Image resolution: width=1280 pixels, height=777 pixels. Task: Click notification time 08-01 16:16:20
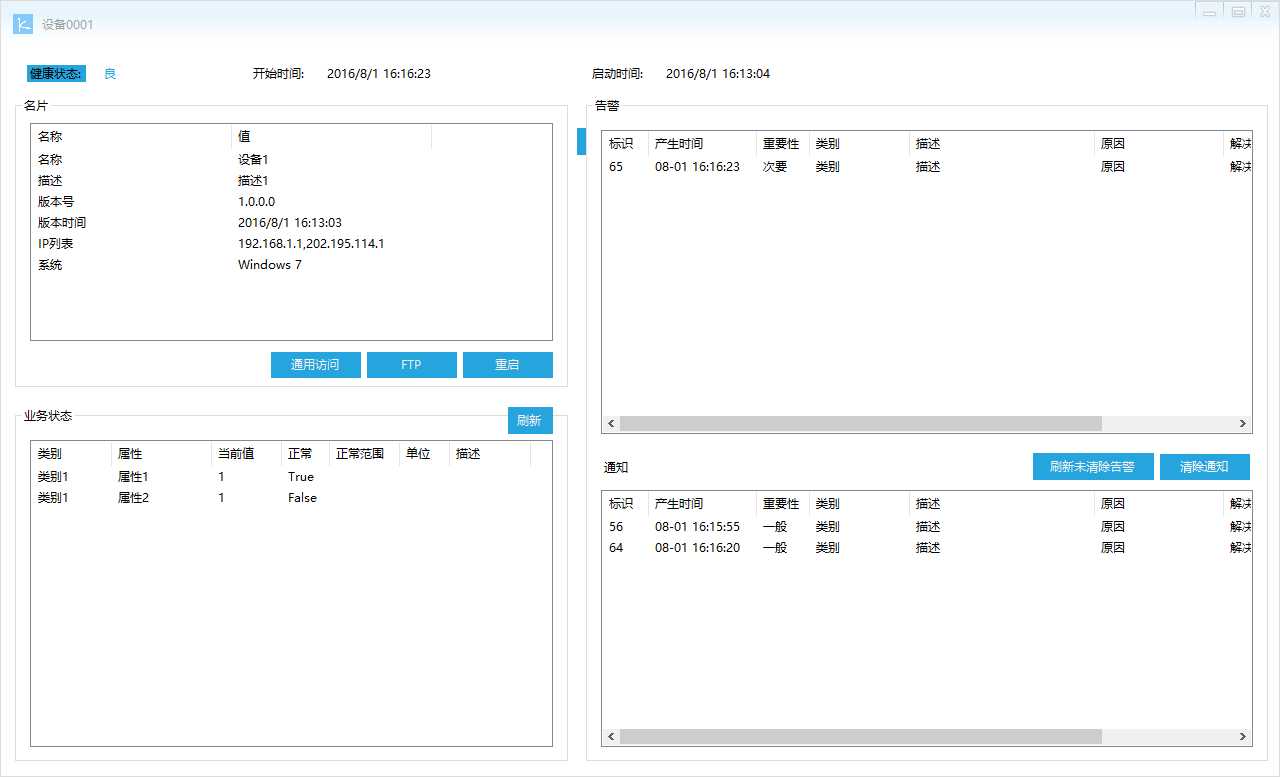(697, 548)
